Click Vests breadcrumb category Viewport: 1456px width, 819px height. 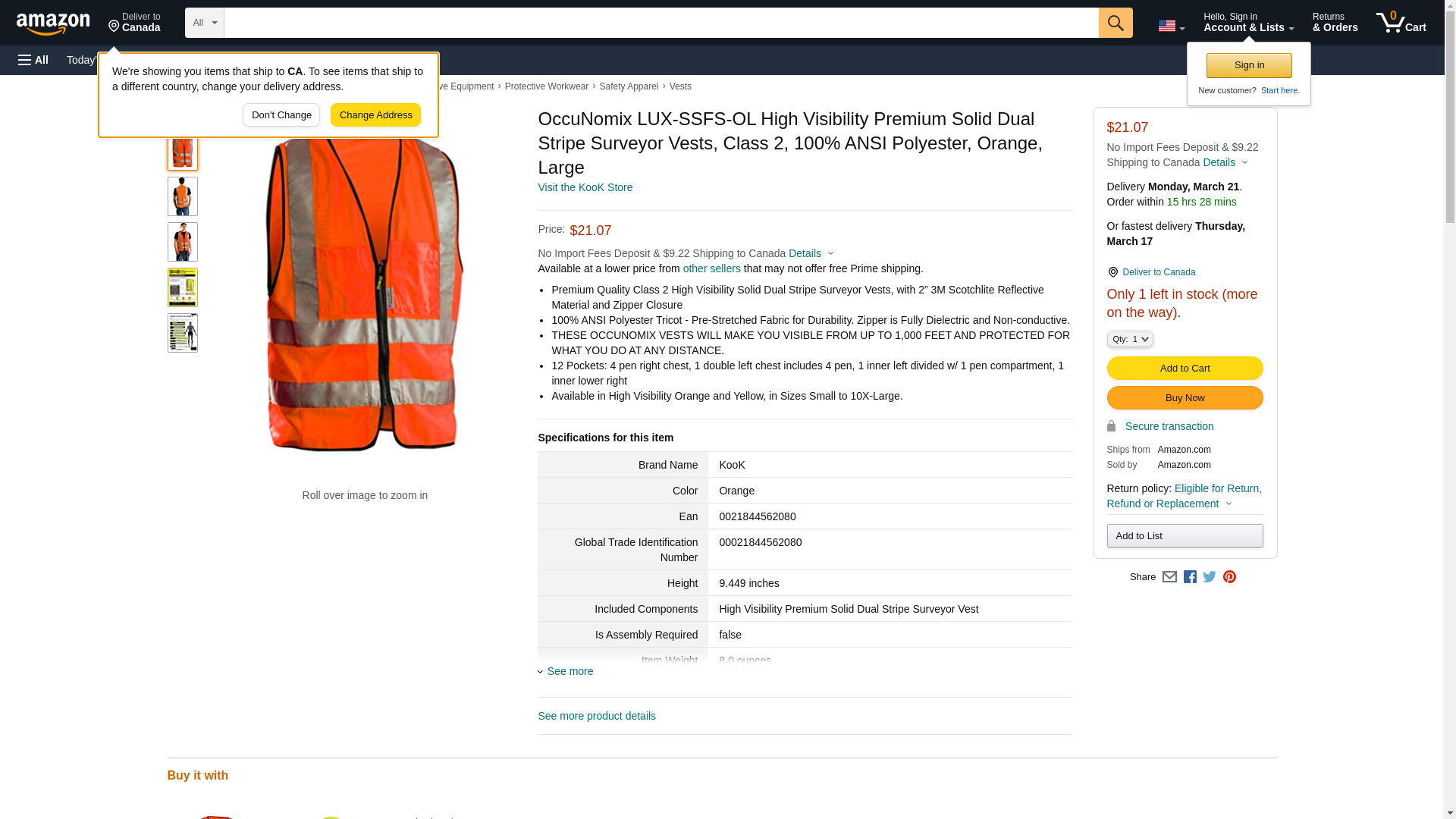point(680,86)
